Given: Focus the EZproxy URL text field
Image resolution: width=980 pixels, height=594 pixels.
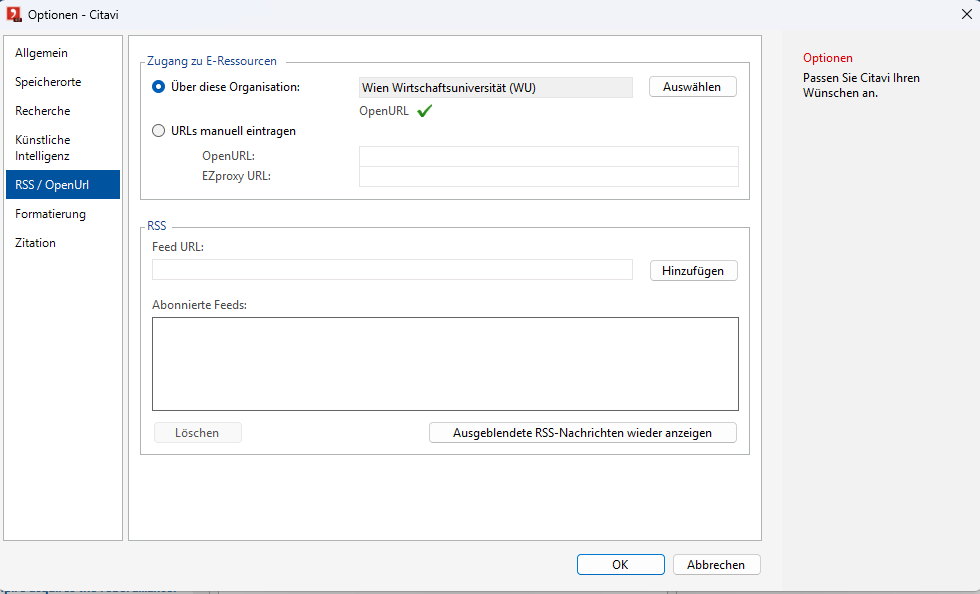Looking at the screenshot, I should (548, 177).
